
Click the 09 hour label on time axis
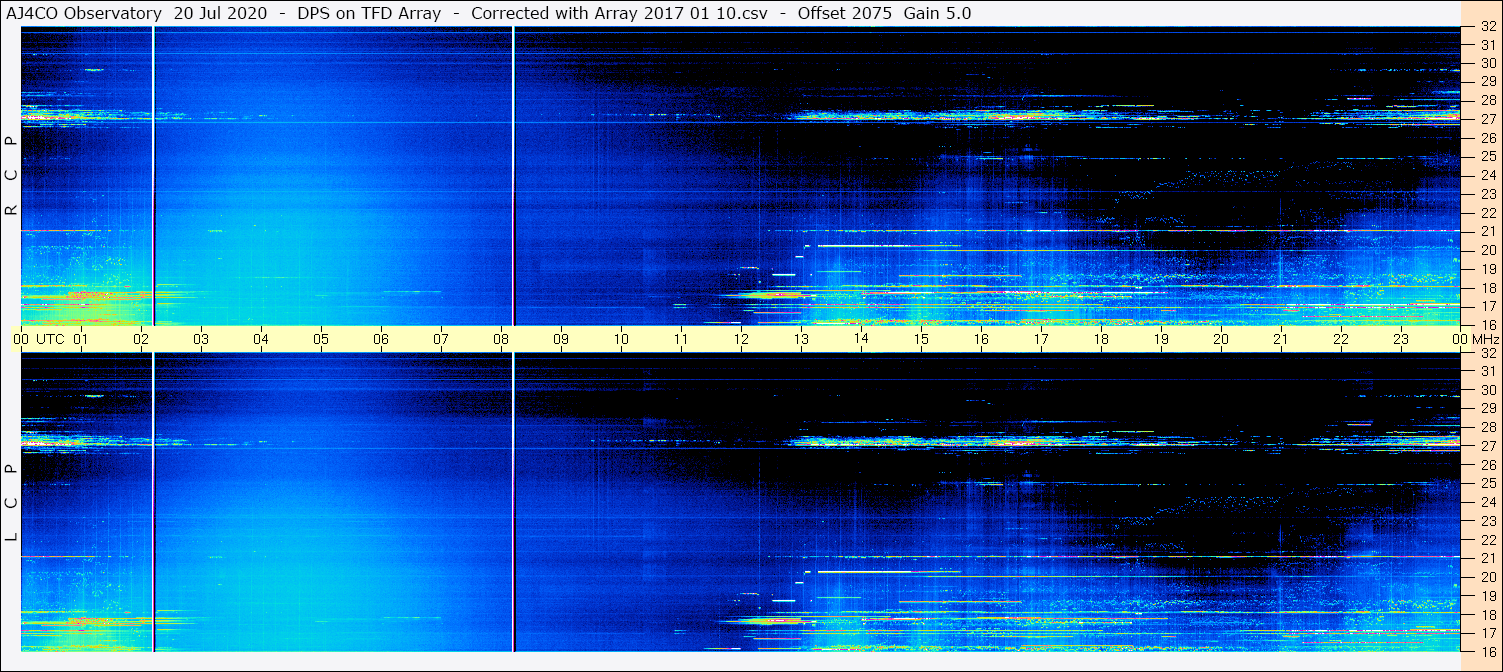561,339
